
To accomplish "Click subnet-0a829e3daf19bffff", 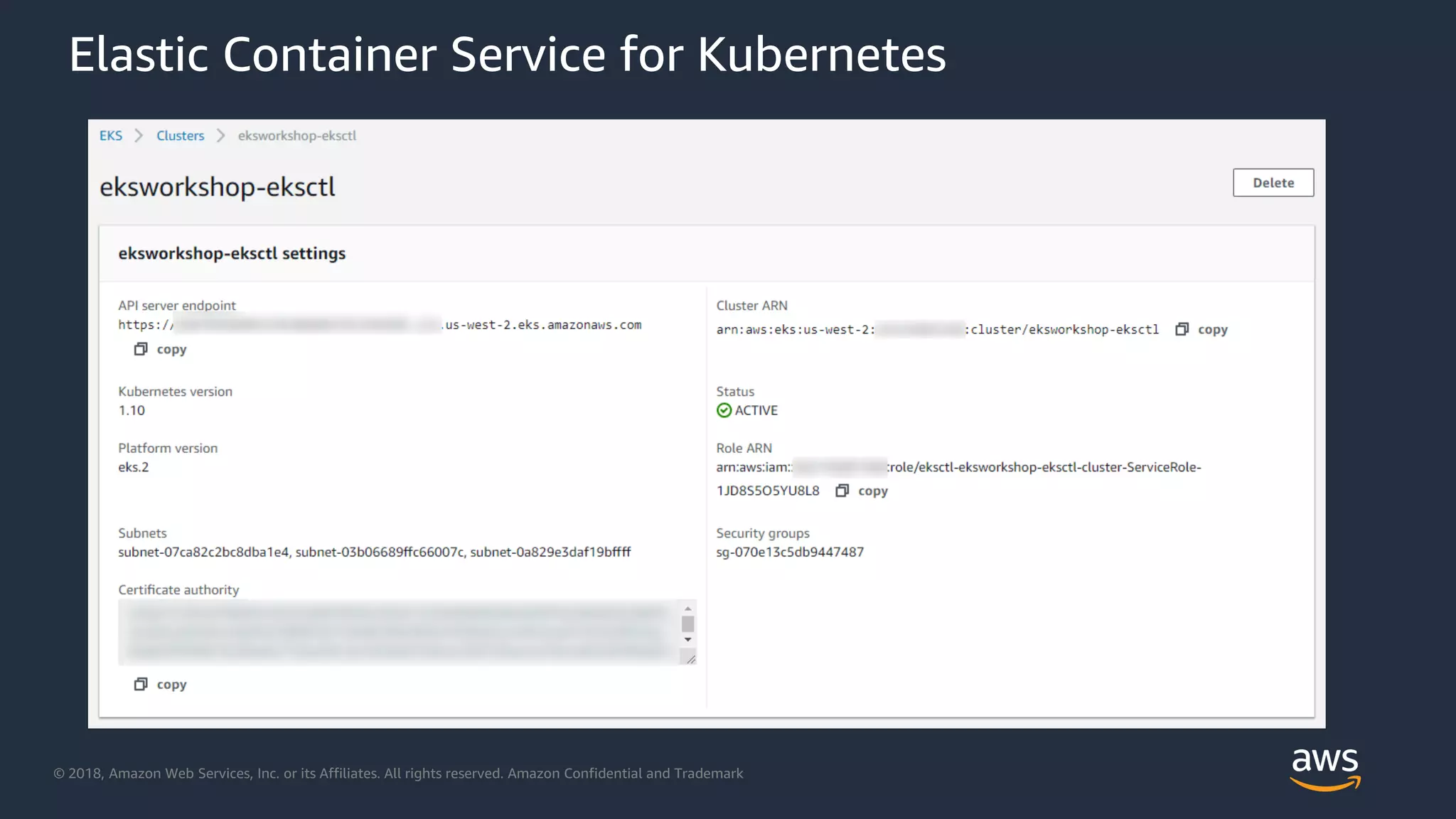I will [x=550, y=552].
